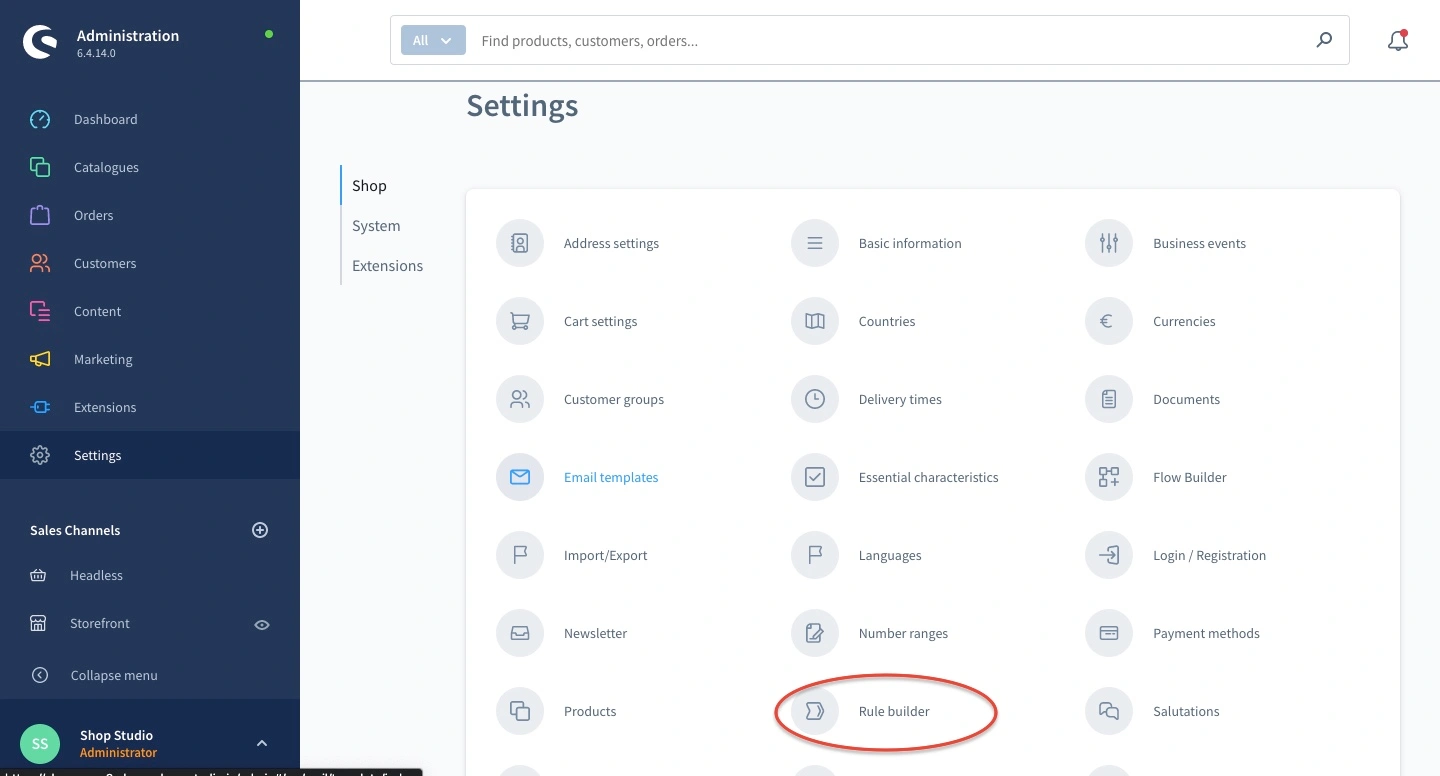The image size is (1440, 776).
Task: Click the search magnifier icon
Action: tap(1324, 41)
